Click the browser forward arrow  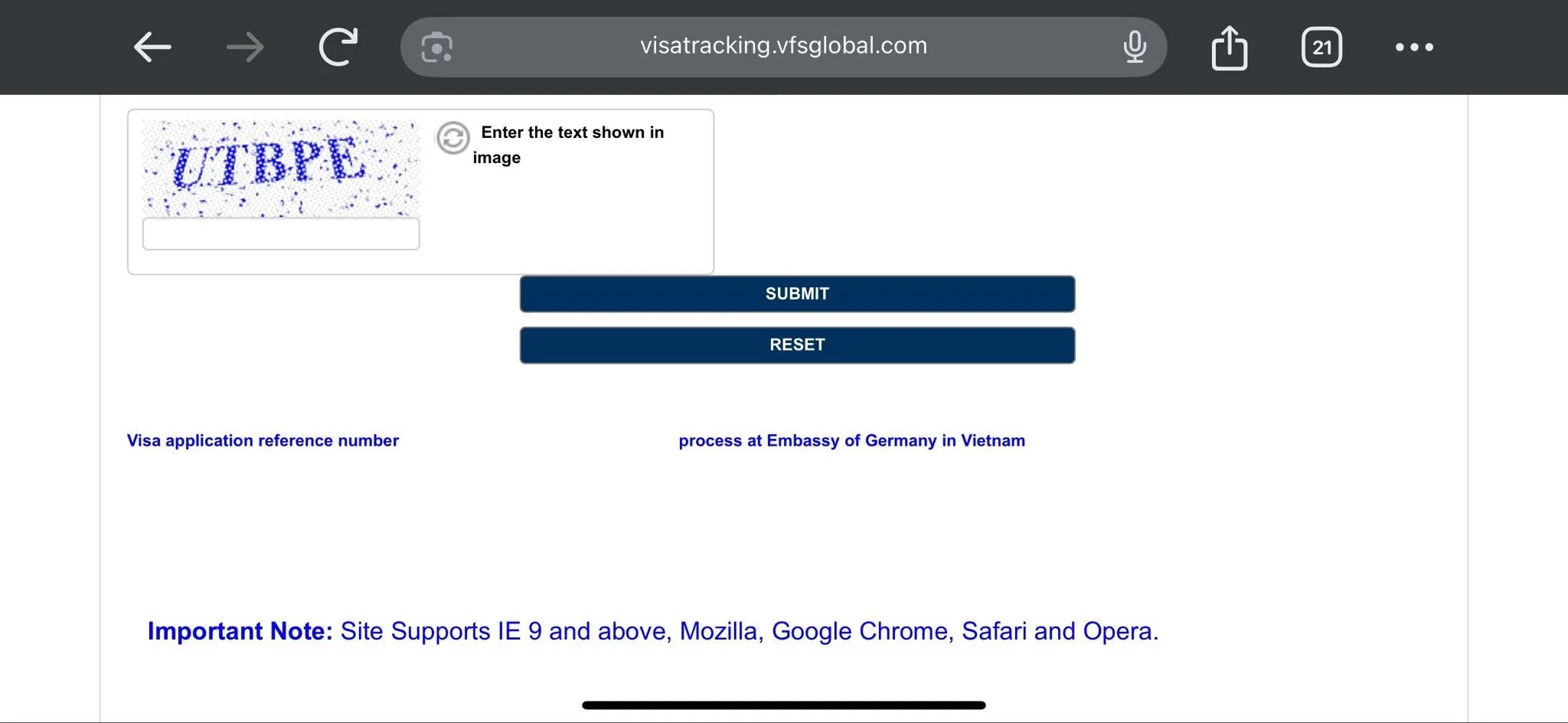coord(245,47)
